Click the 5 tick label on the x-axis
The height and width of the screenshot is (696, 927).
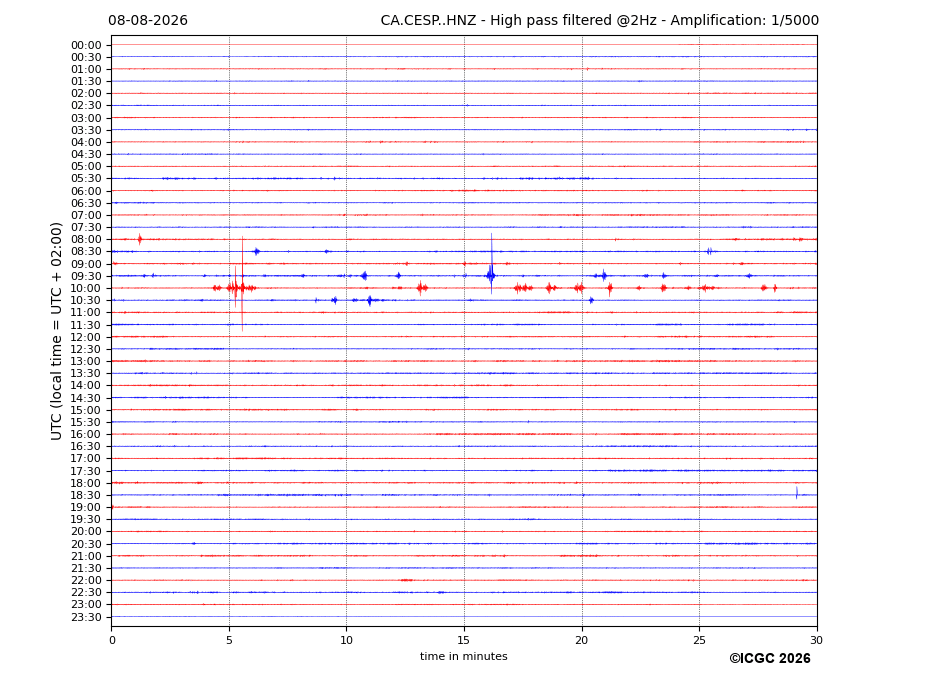pos(229,640)
